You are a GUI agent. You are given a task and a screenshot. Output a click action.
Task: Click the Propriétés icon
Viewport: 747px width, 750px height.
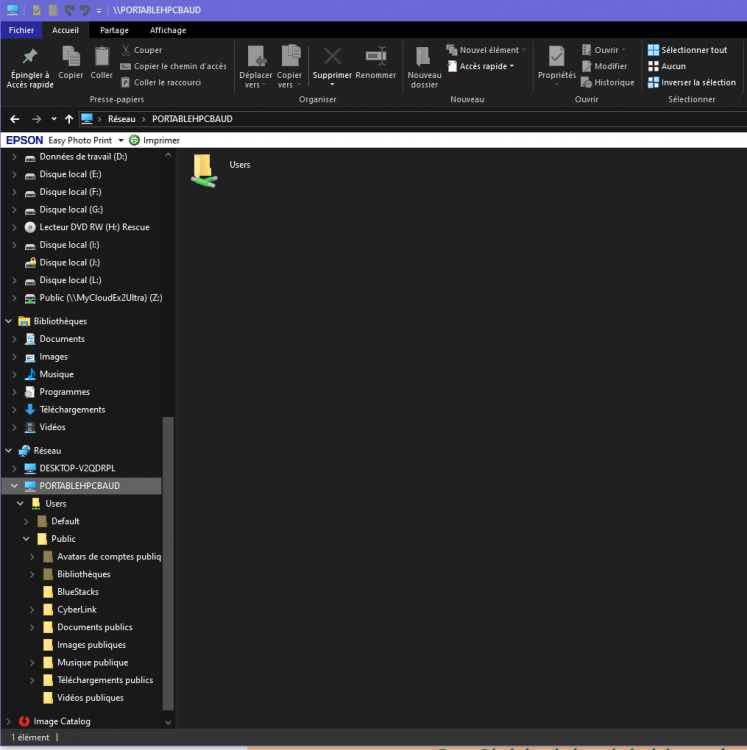[557, 56]
